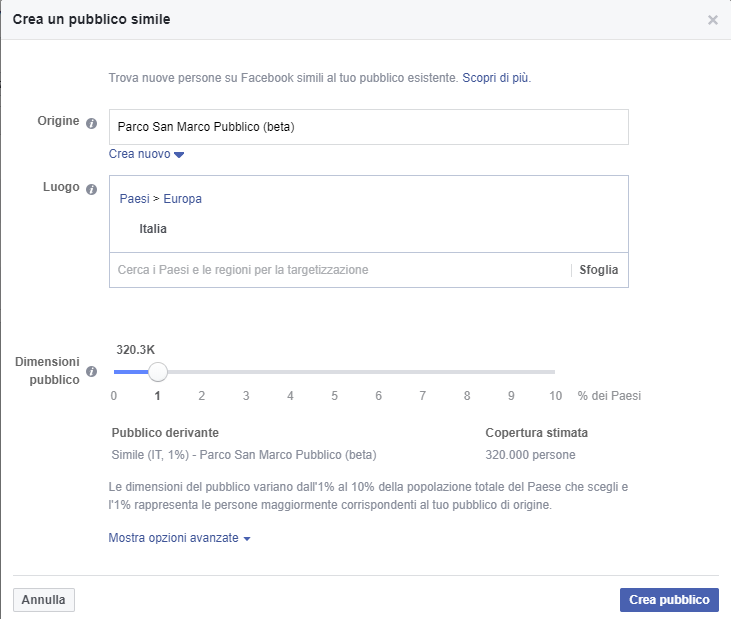Open the Scopri di più link
The width and height of the screenshot is (731, 619).
click(x=496, y=78)
